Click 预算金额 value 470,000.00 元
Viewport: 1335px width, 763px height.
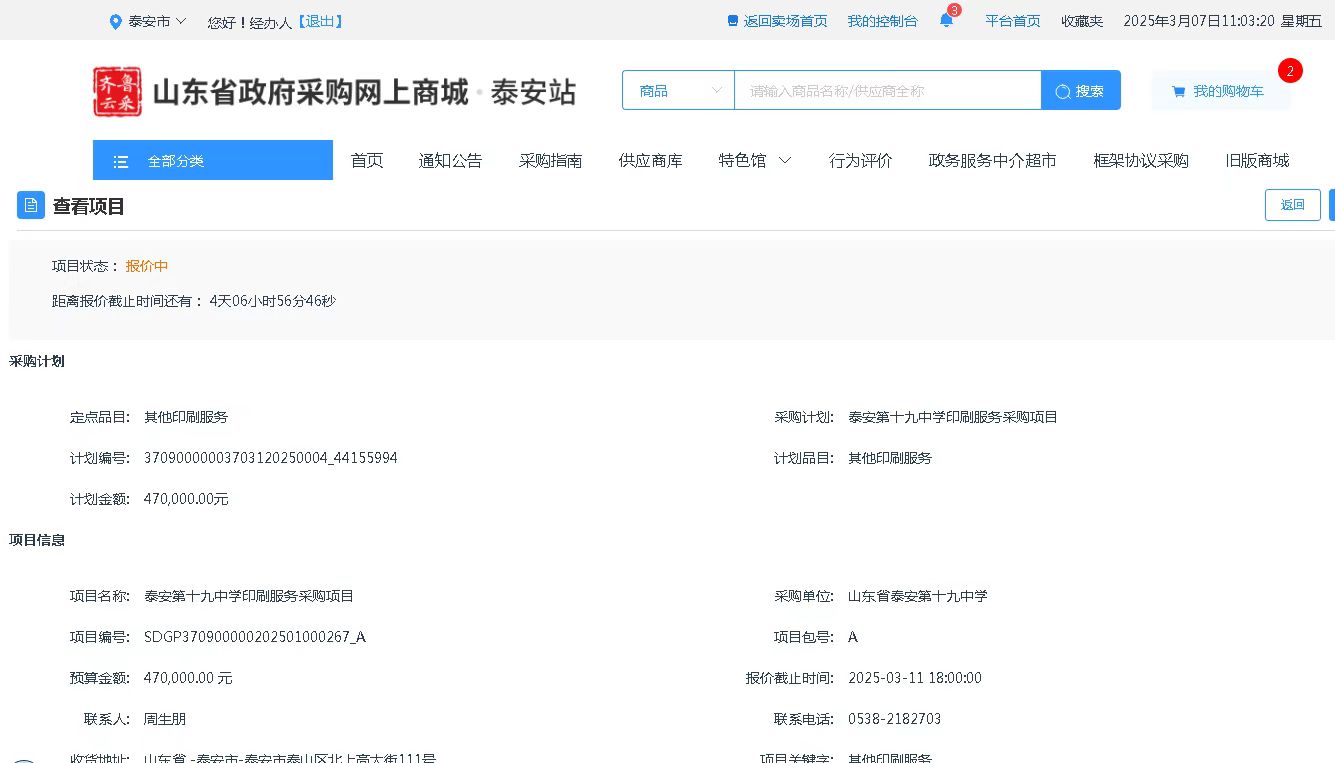(188, 678)
